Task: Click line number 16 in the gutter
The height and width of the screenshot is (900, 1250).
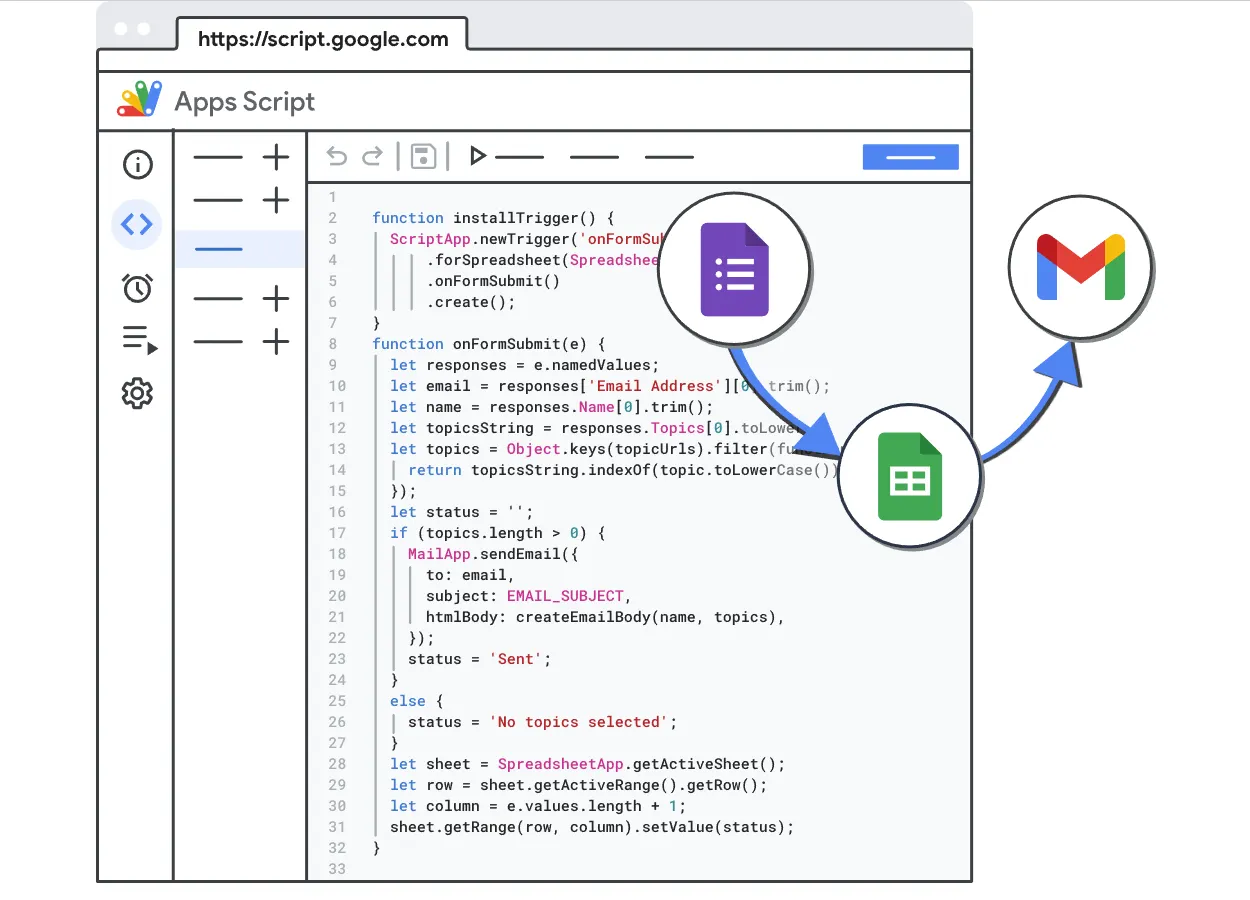Action: coord(337,512)
